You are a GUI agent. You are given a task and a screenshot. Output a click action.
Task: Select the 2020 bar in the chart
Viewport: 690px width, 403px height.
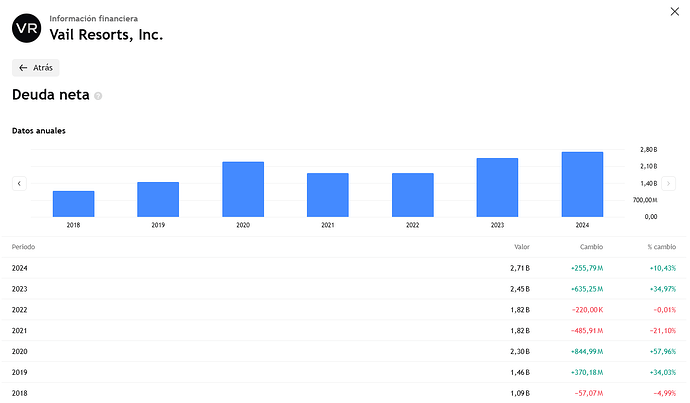click(x=243, y=189)
